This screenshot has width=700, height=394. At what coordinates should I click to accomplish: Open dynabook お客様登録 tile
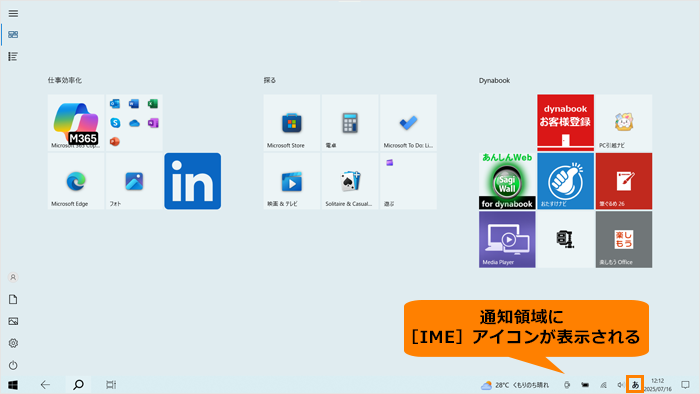[565, 122]
